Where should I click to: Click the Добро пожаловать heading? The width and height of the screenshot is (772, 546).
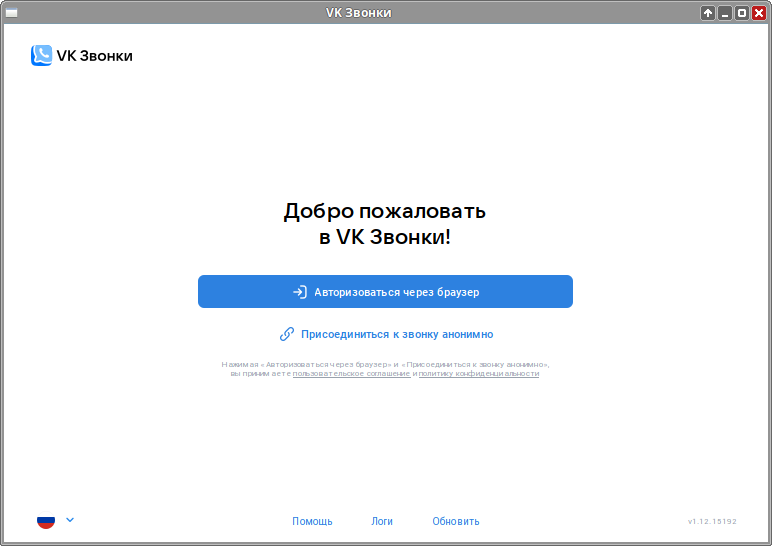(x=385, y=224)
